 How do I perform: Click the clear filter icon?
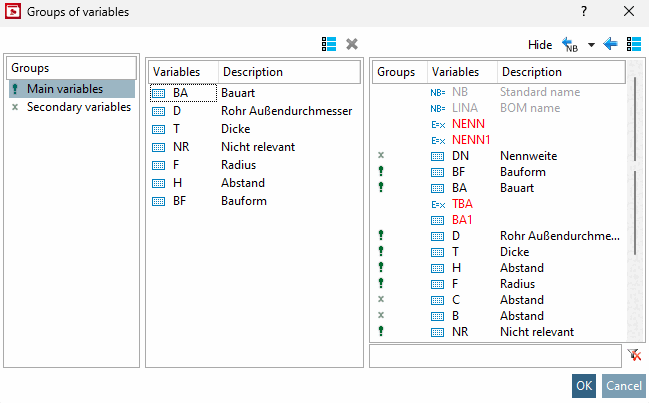[x=634, y=355]
